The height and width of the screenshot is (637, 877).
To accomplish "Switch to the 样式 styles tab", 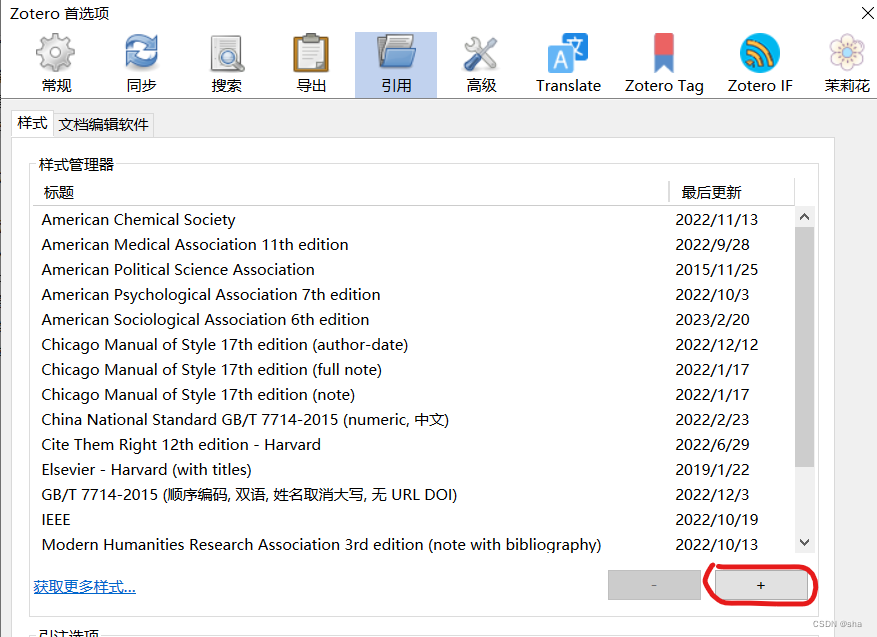I will click(32, 123).
